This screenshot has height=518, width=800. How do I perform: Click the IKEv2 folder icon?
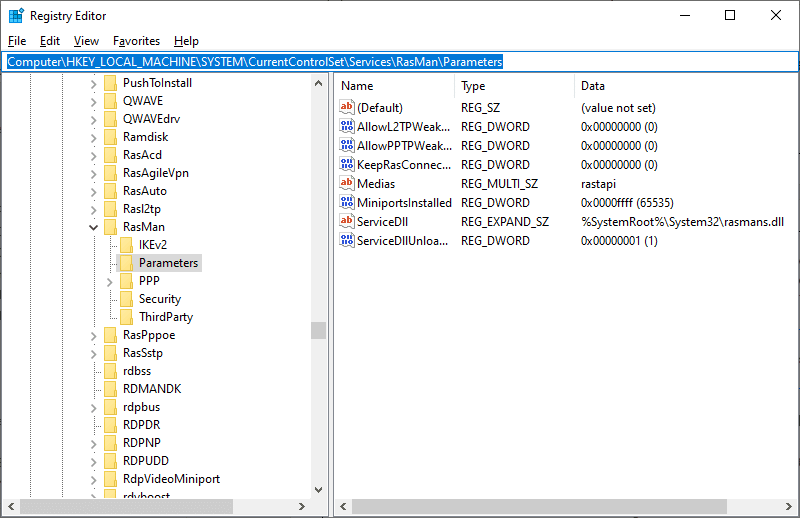click(127, 245)
